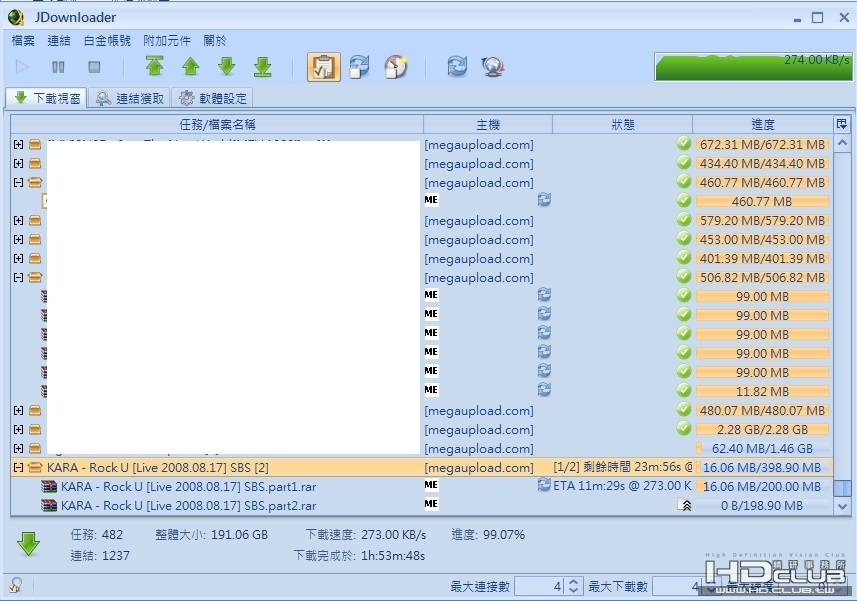Expand the 480.07 MB package row
The width and height of the screenshot is (857, 601).
pos(19,410)
